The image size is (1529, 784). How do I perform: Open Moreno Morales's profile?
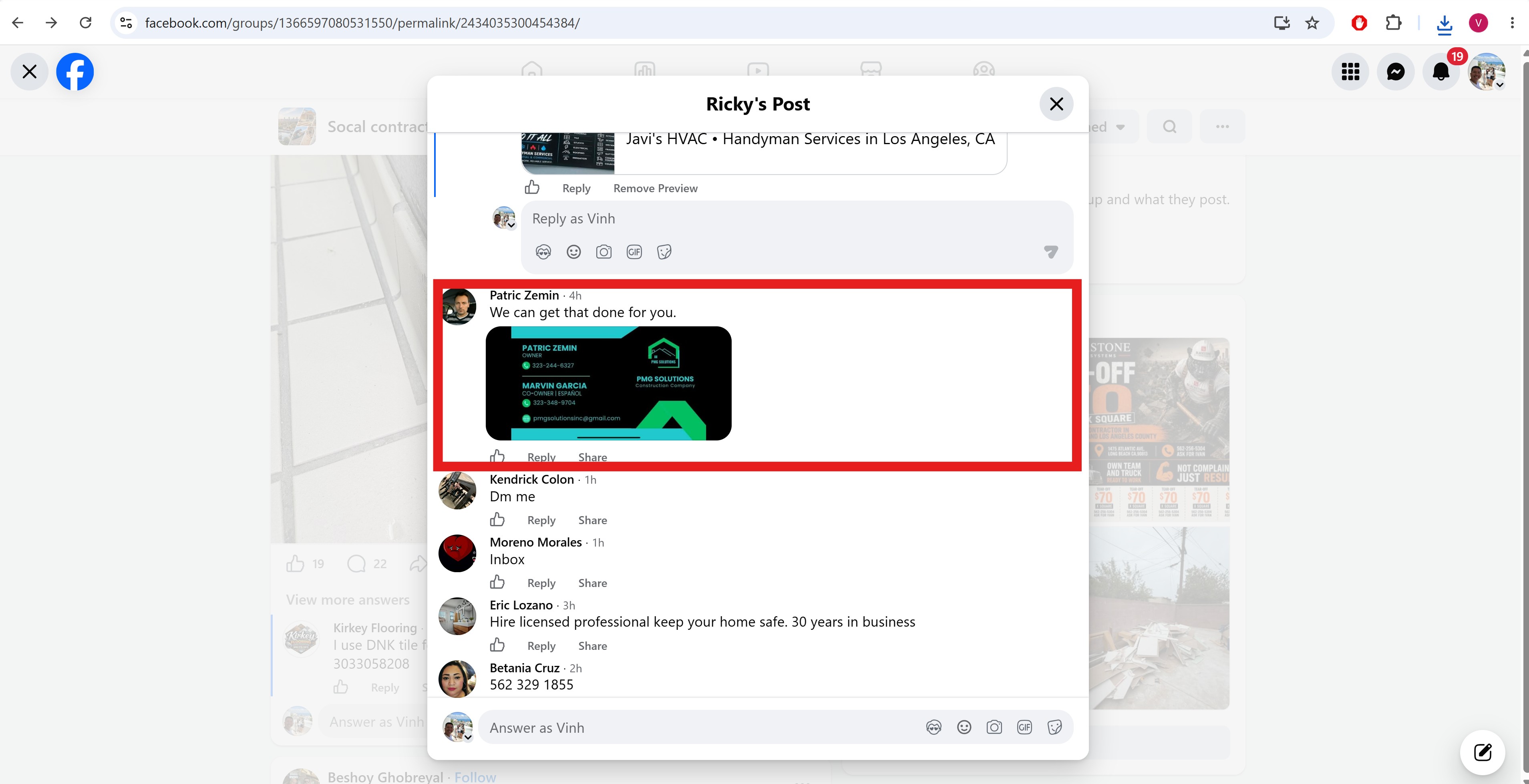535,542
